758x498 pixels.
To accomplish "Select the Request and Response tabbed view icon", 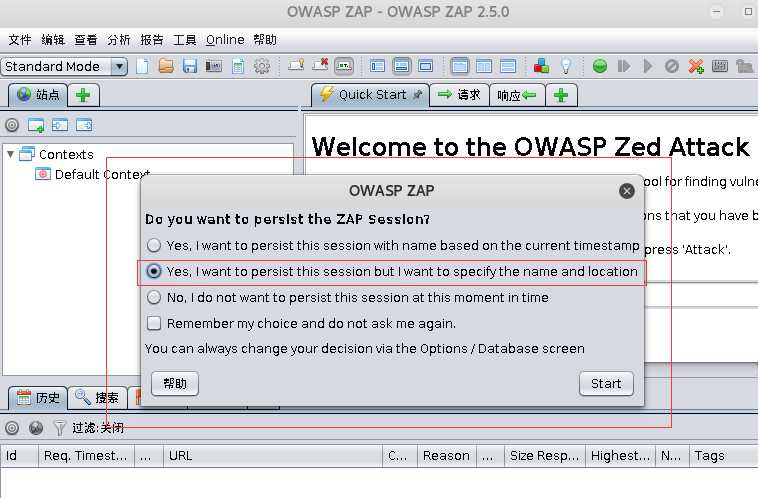I will click(x=460, y=66).
